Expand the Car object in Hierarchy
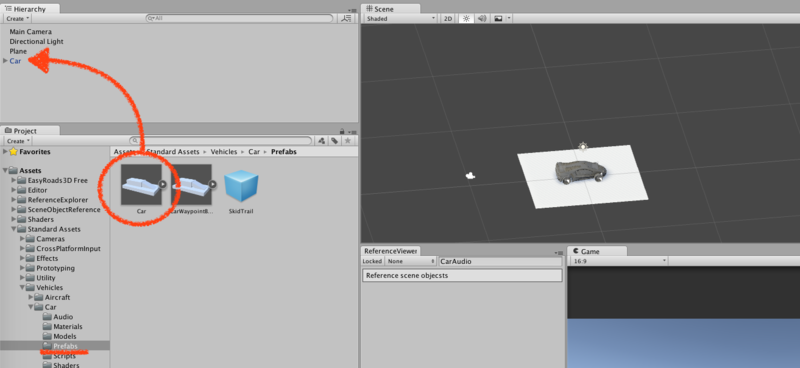This screenshot has height=368, width=800. (x=5, y=61)
